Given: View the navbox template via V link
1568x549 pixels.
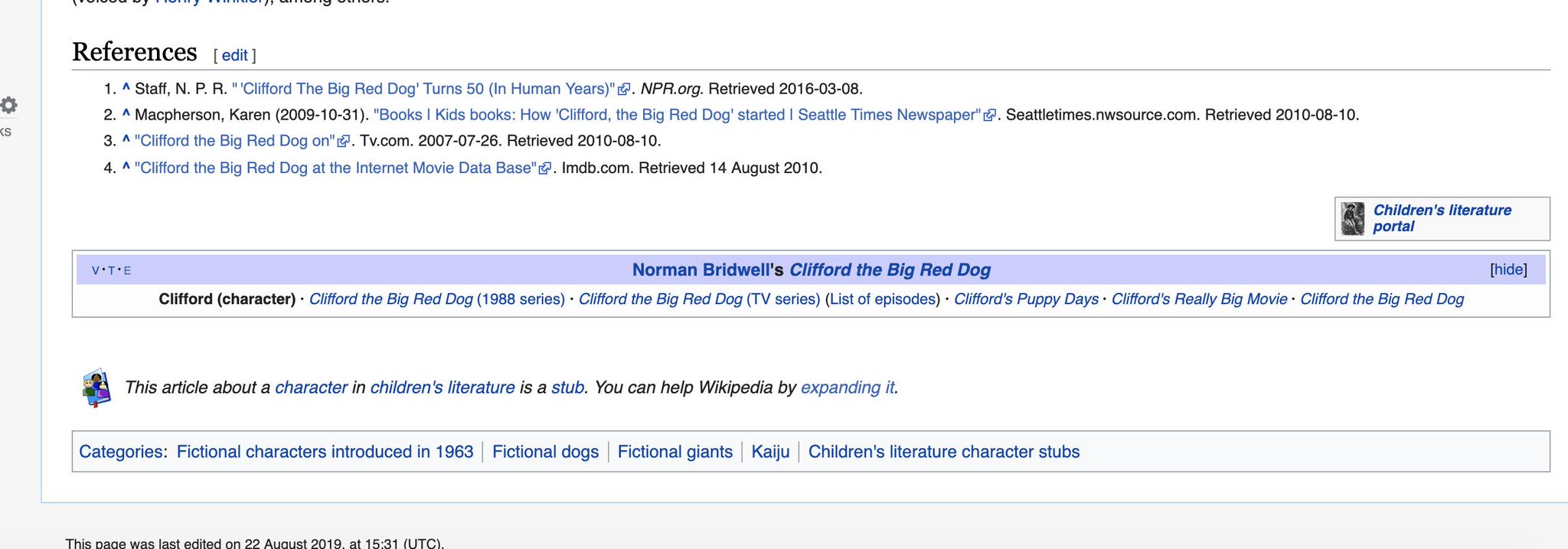Looking at the screenshot, I should point(96,270).
